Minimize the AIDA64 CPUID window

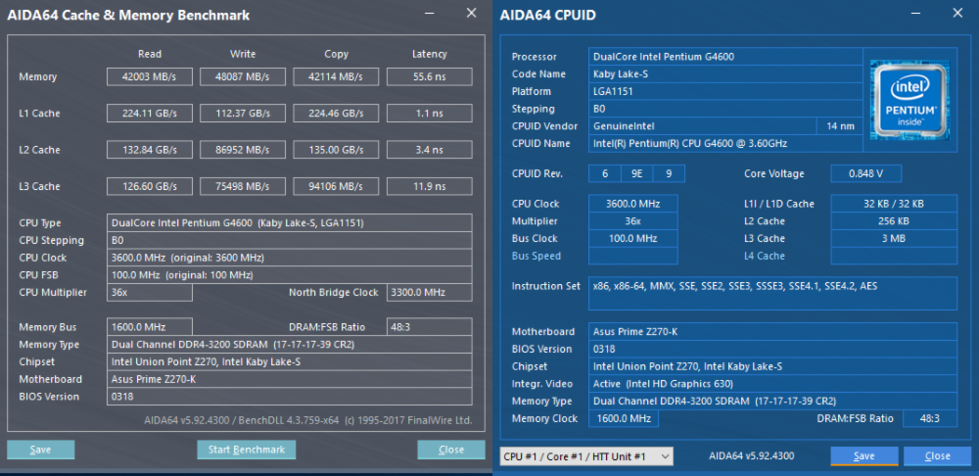click(915, 13)
